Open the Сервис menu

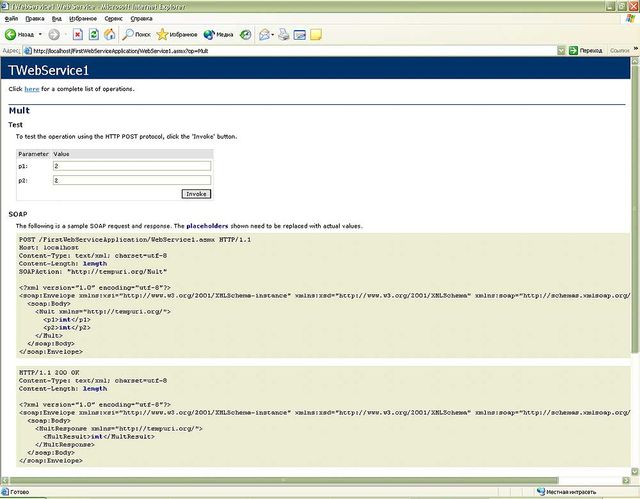[113, 19]
